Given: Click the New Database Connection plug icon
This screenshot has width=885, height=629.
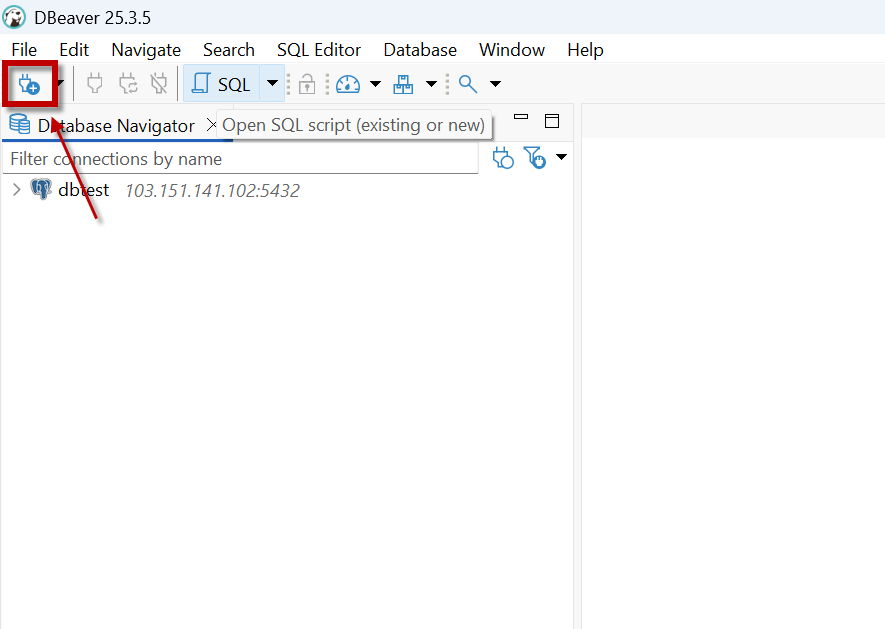Looking at the screenshot, I should coord(28,85).
